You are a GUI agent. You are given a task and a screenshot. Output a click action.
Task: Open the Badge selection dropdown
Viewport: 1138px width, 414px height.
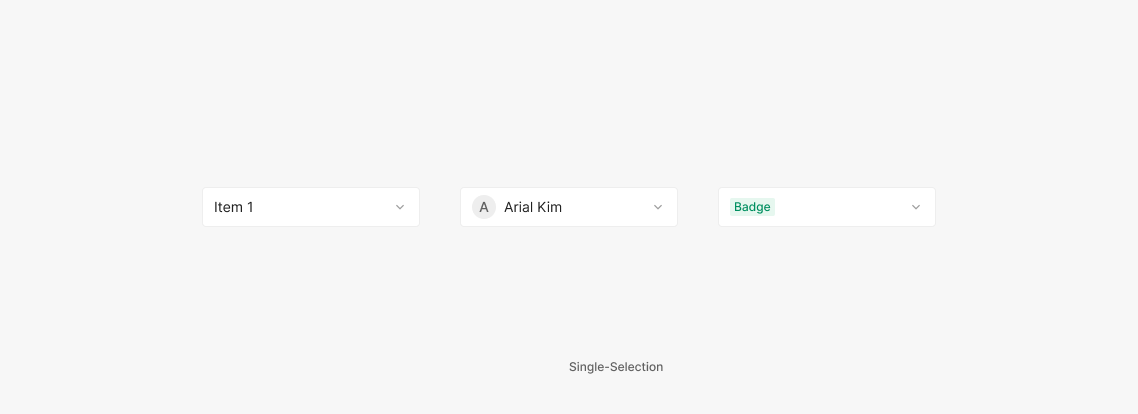point(827,207)
